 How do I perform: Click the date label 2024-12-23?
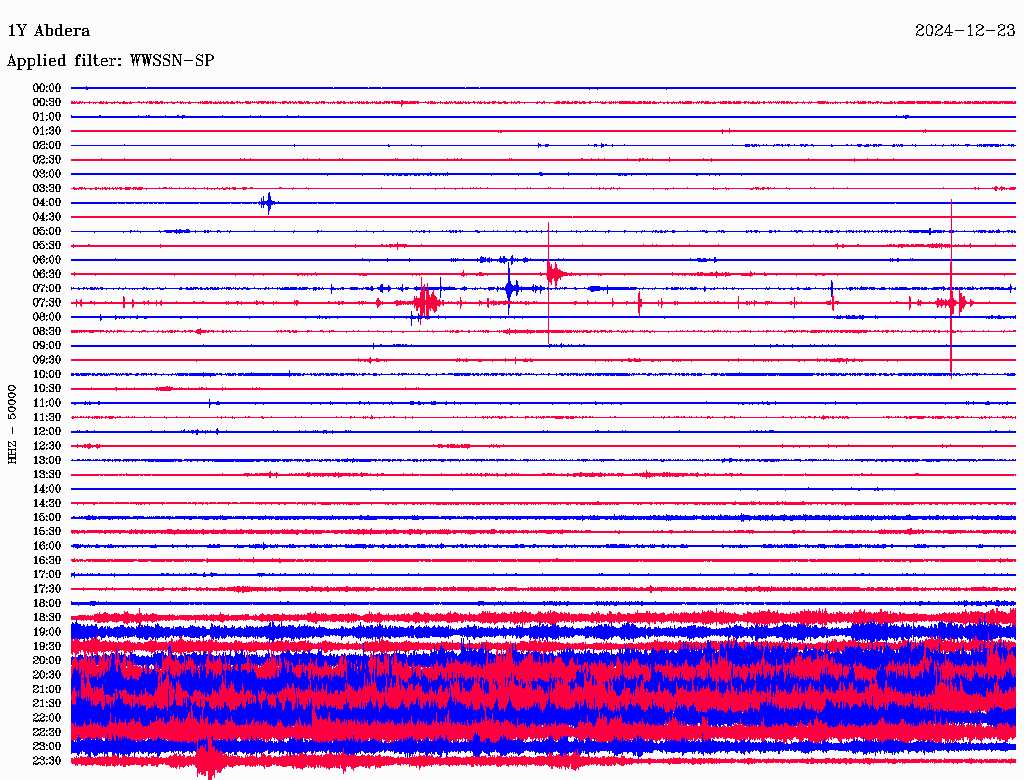tap(965, 30)
